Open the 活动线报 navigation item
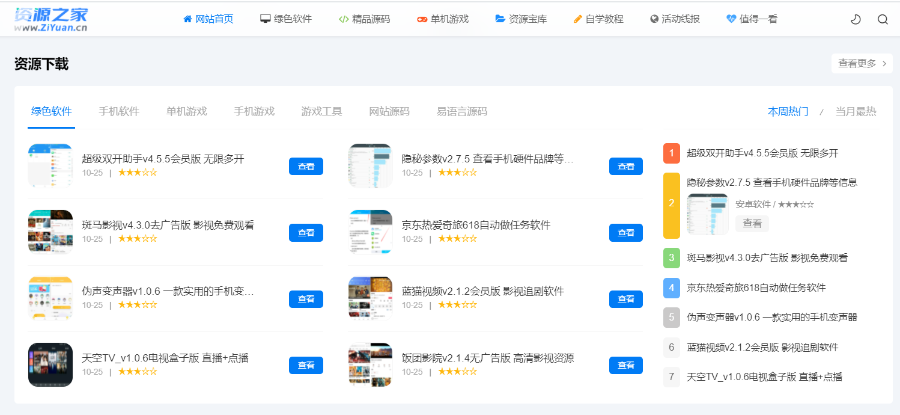900x415 pixels. tap(675, 19)
